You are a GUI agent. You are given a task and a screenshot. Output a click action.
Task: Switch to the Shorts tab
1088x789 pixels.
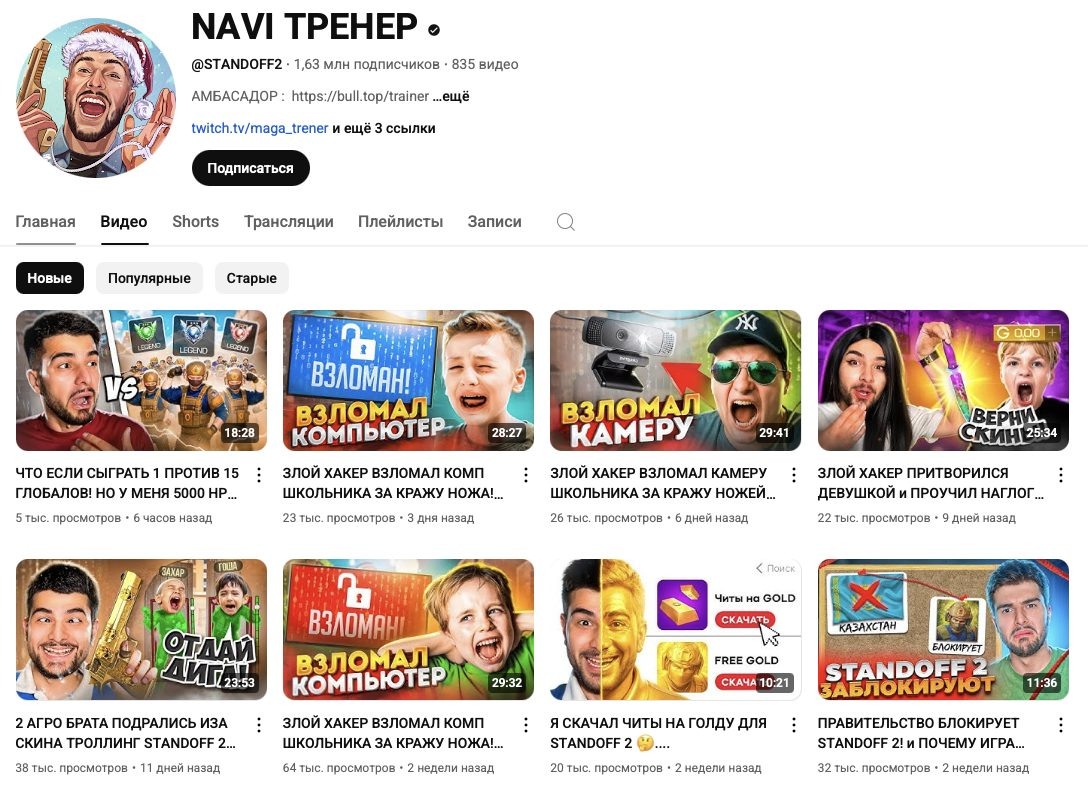pyautogui.click(x=196, y=222)
